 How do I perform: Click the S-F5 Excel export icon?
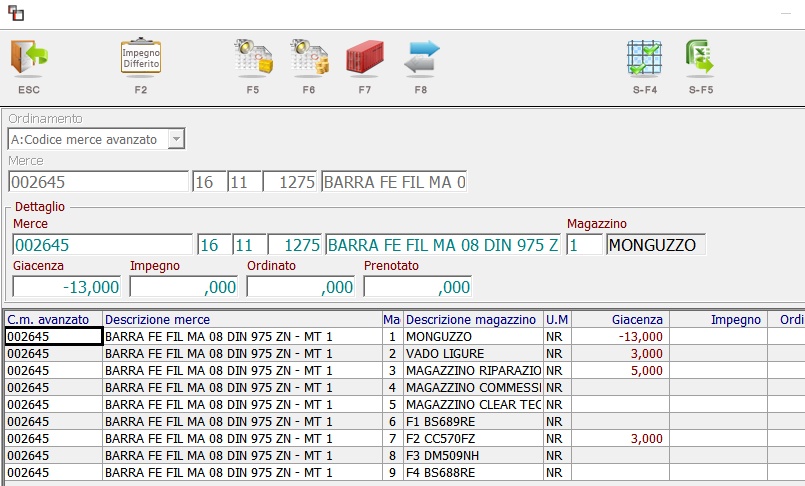coord(700,57)
